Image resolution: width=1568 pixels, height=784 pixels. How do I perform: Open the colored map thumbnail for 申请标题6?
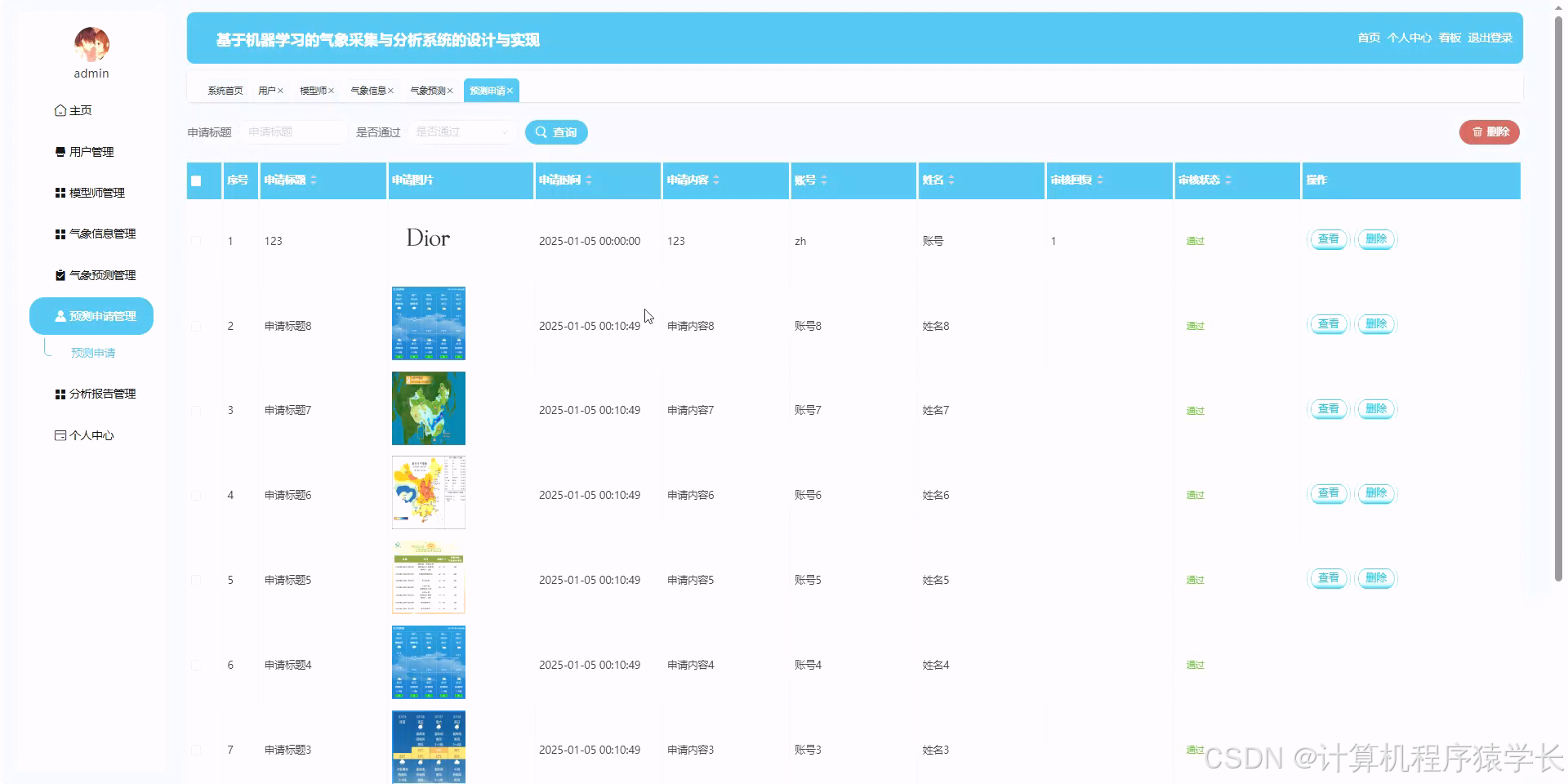tap(429, 492)
